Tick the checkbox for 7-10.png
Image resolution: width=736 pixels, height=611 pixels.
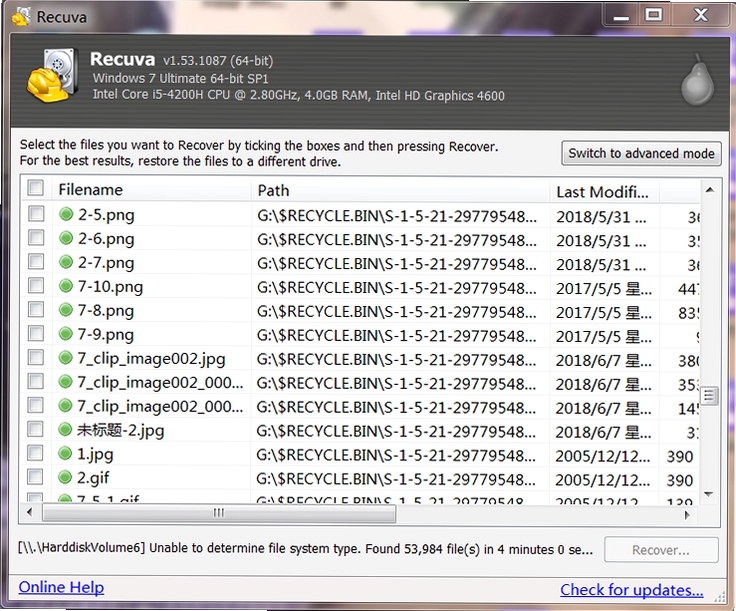[36, 285]
